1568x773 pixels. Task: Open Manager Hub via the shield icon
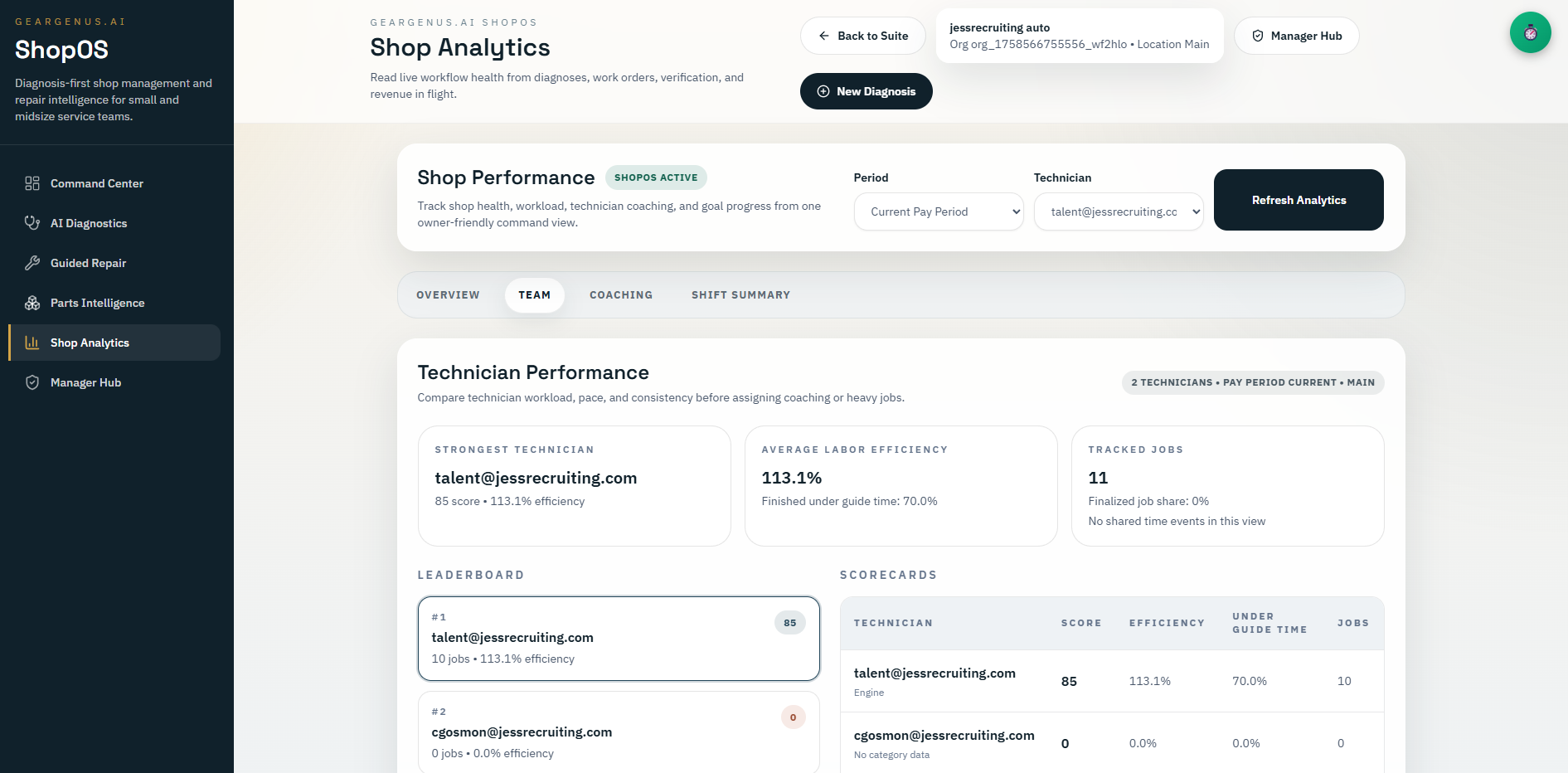pos(32,382)
